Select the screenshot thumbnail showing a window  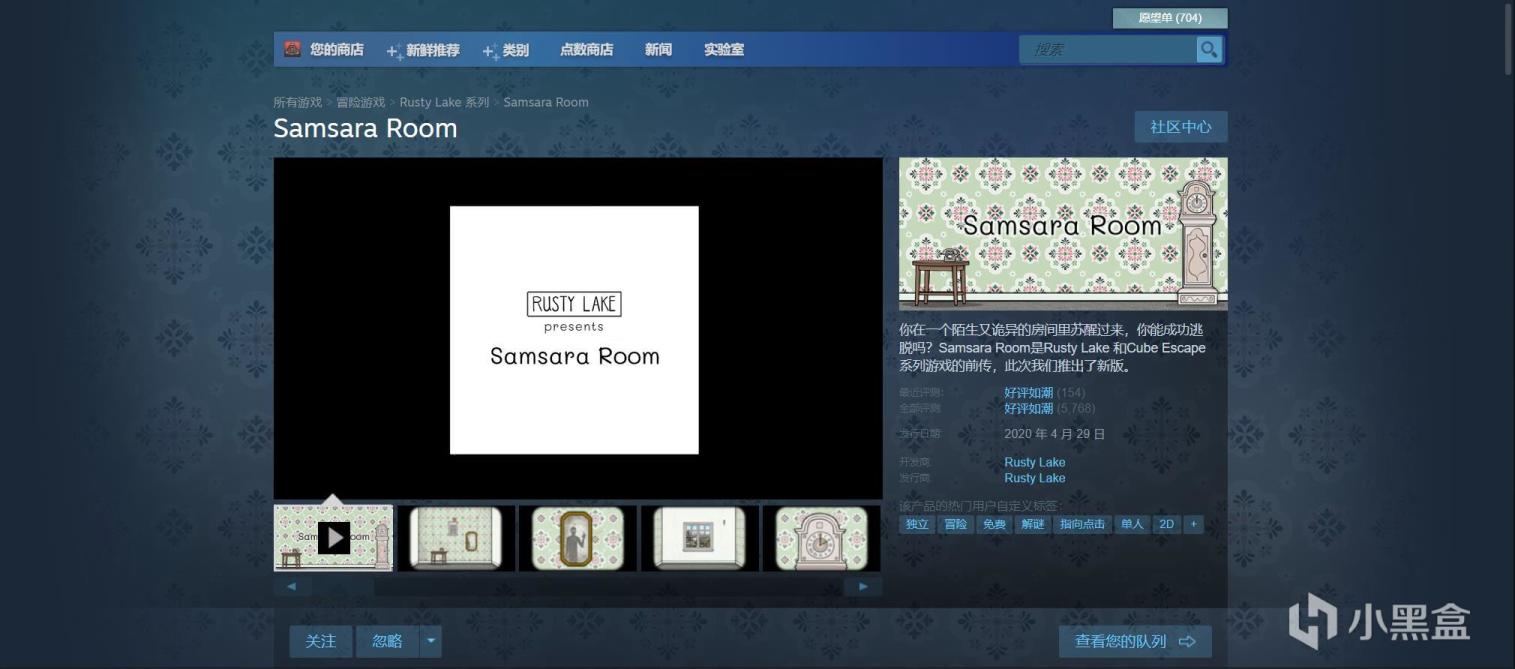[700, 538]
